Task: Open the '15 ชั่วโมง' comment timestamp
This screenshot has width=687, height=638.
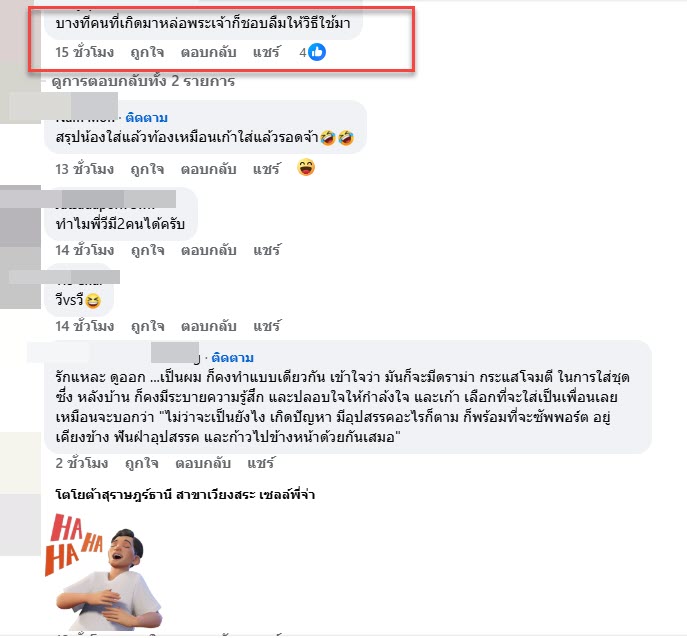Action: click(85, 53)
